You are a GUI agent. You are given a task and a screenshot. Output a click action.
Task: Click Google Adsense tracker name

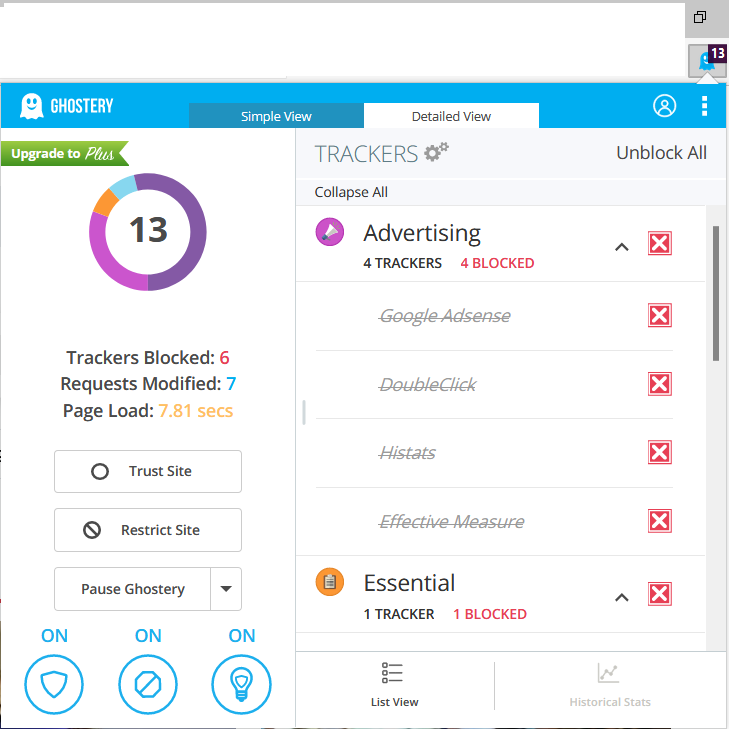(445, 316)
